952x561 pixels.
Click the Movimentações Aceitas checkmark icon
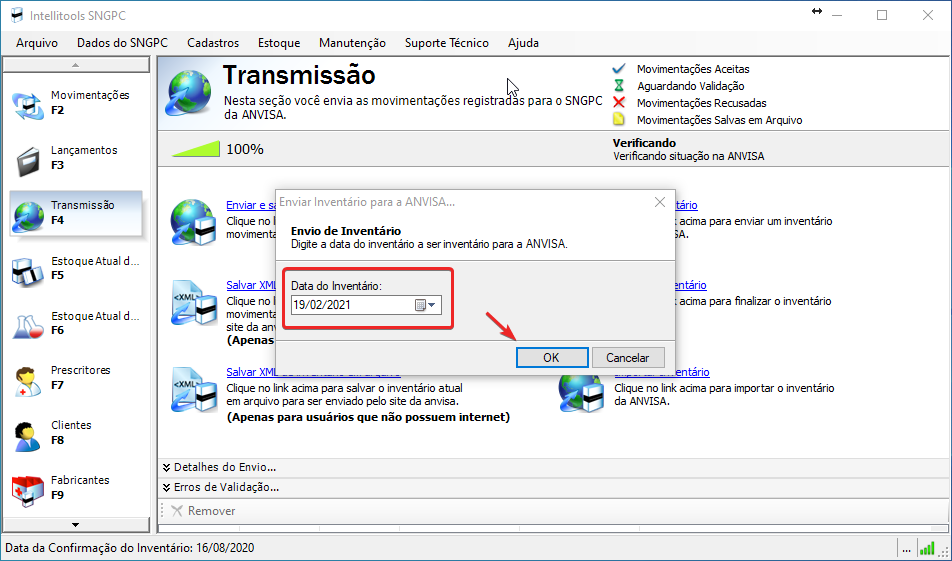(619, 69)
